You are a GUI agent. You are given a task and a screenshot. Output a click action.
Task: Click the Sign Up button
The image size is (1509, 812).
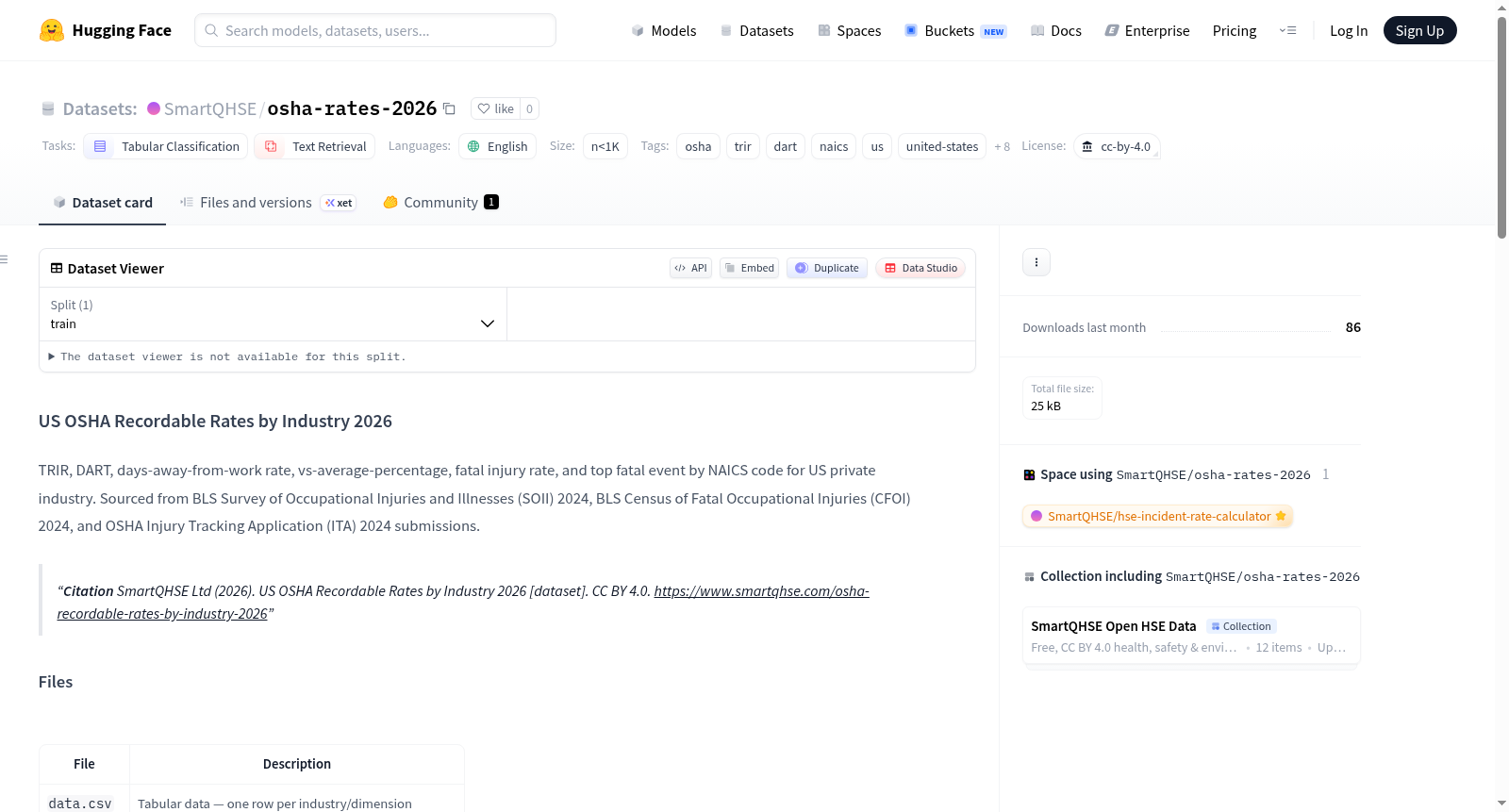pyautogui.click(x=1419, y=31)
